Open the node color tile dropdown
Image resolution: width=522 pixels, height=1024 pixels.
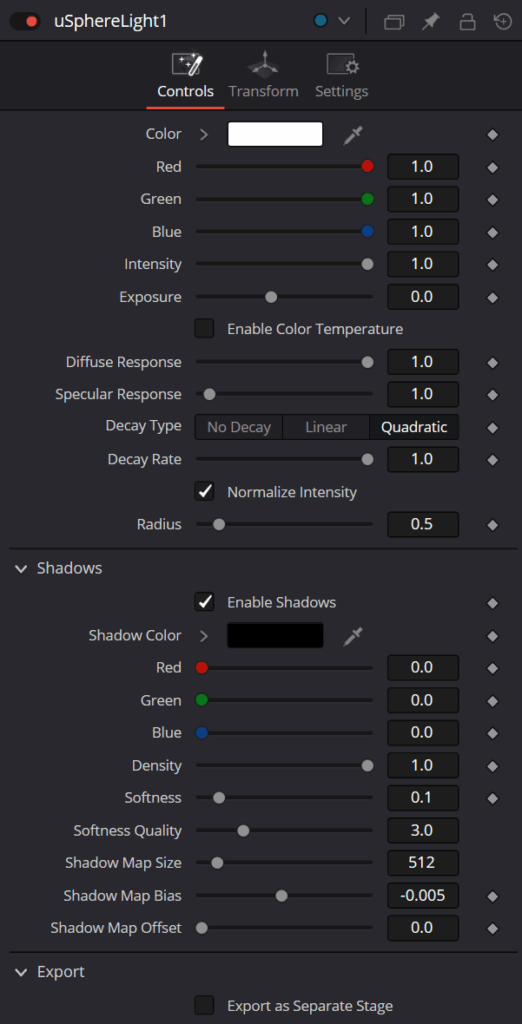[x=332, y=21]
